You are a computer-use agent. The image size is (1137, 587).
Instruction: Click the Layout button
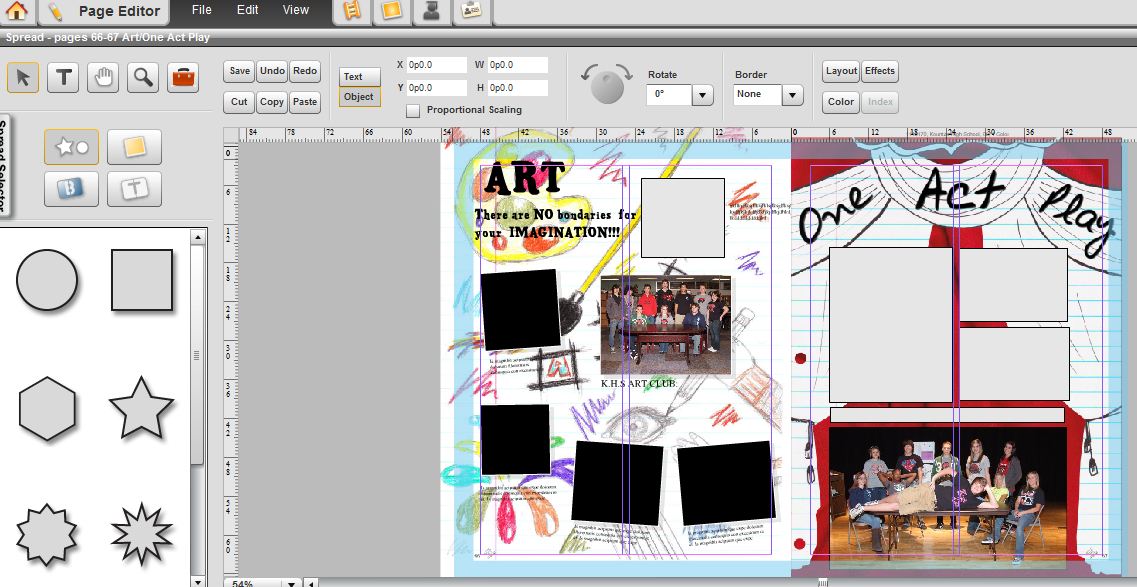pyautogui.click(x=841, y=71)
